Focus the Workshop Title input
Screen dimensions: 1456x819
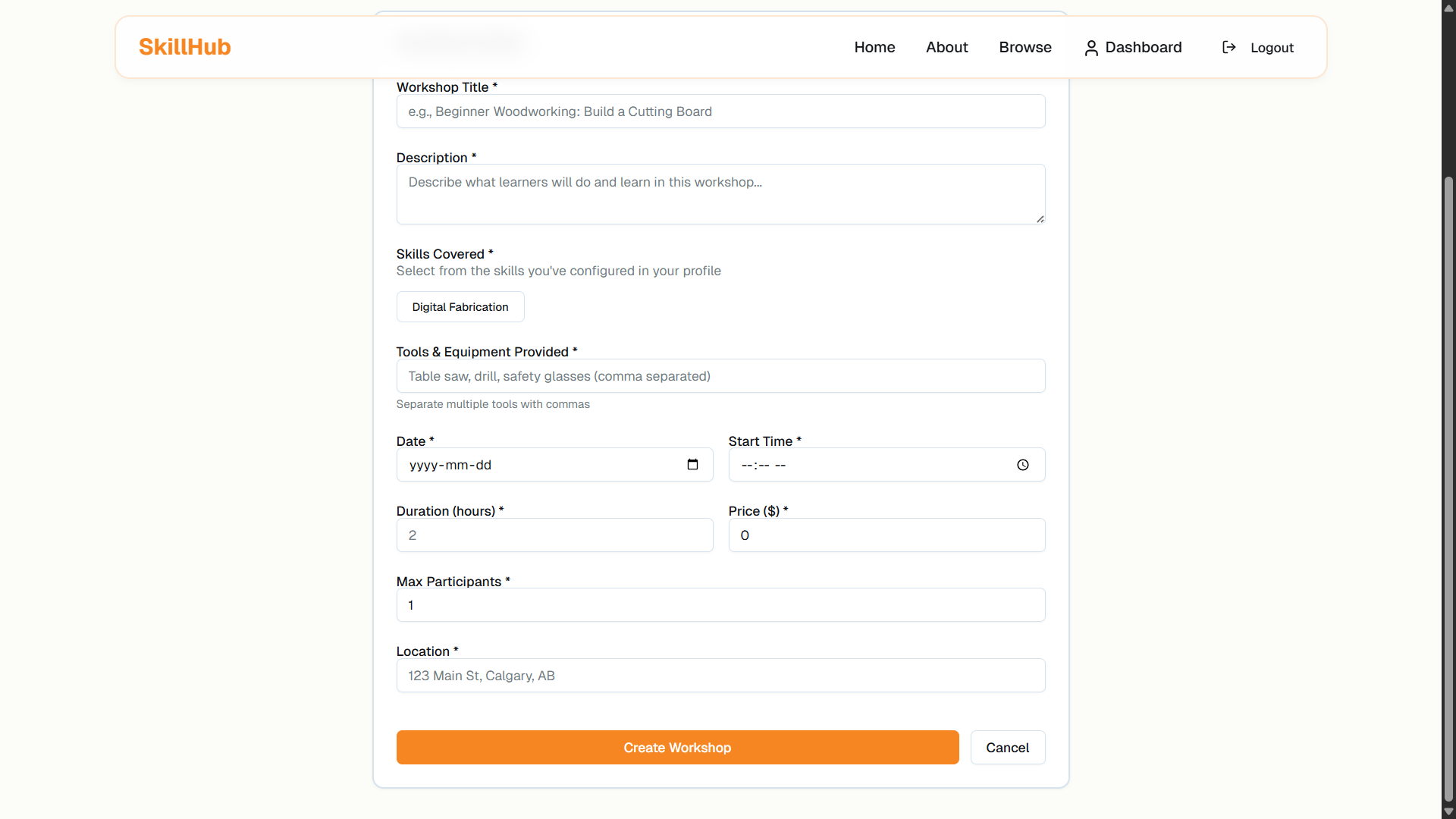click(x=720, y=111)
